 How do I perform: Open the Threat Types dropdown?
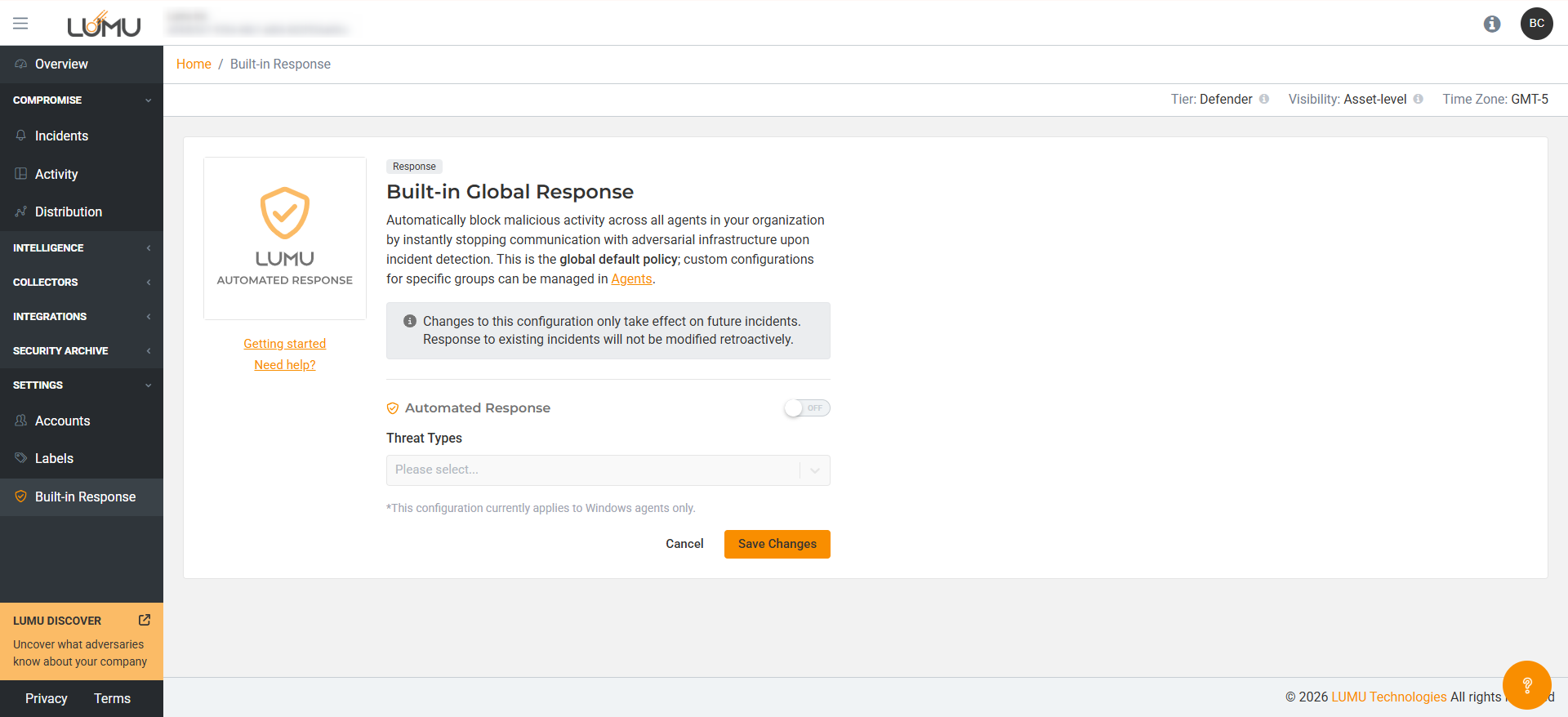608,470
